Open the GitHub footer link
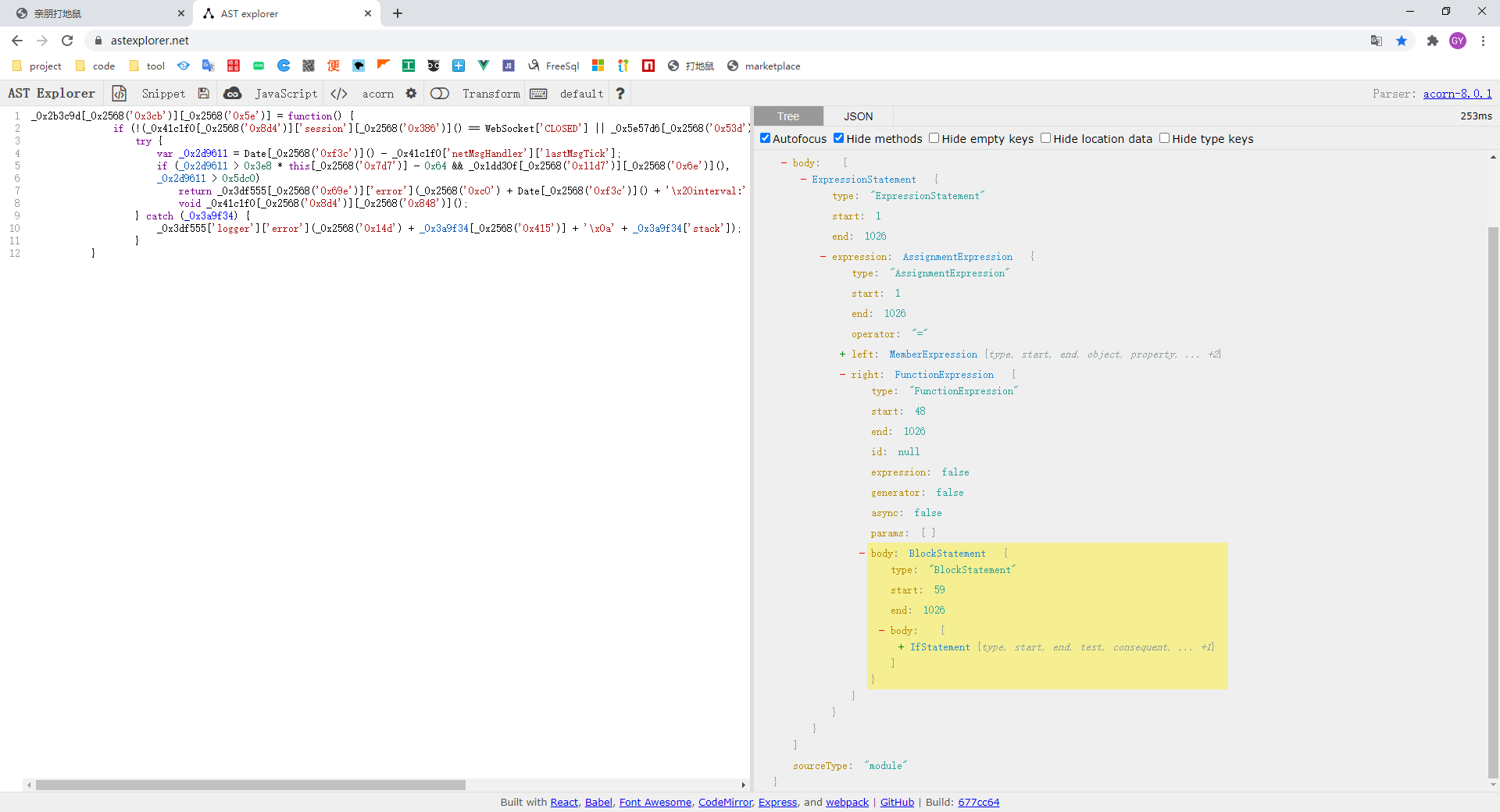 pyautogui.click(x=897, y=802)
